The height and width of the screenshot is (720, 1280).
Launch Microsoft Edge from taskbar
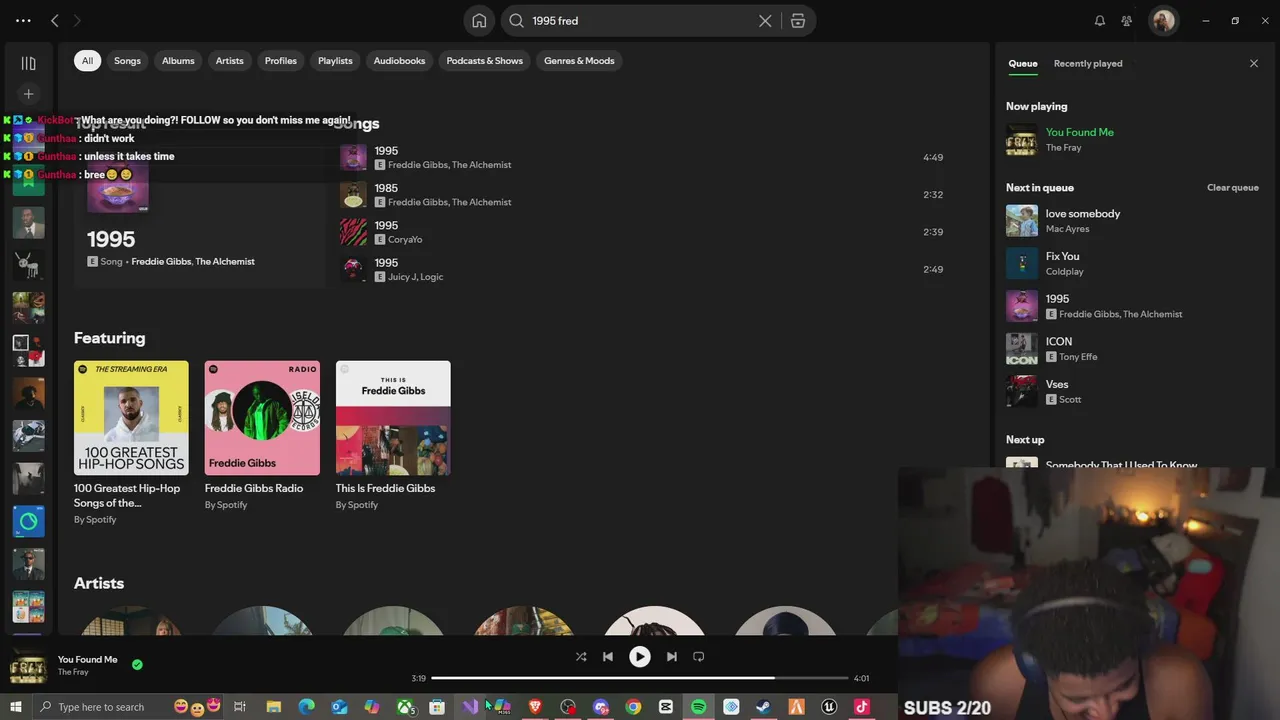pos(307,707)
